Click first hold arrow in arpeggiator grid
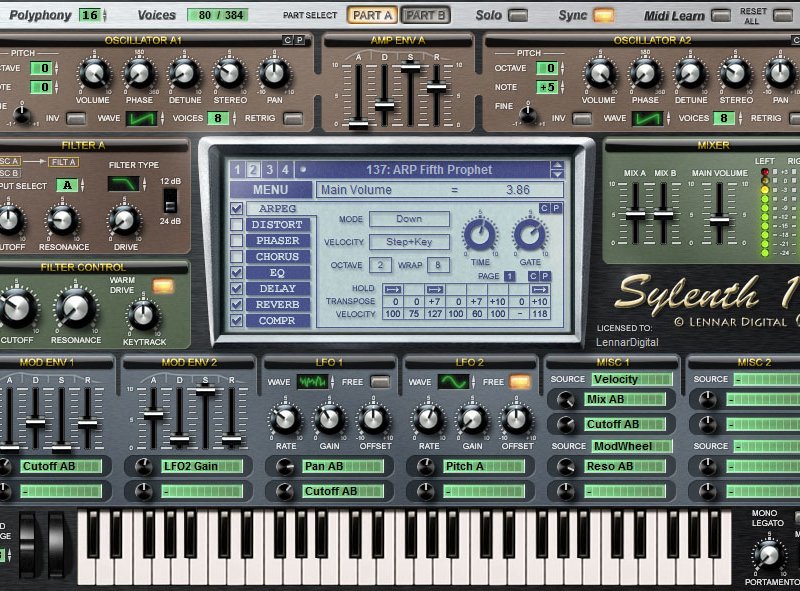 tap(393, 289)
